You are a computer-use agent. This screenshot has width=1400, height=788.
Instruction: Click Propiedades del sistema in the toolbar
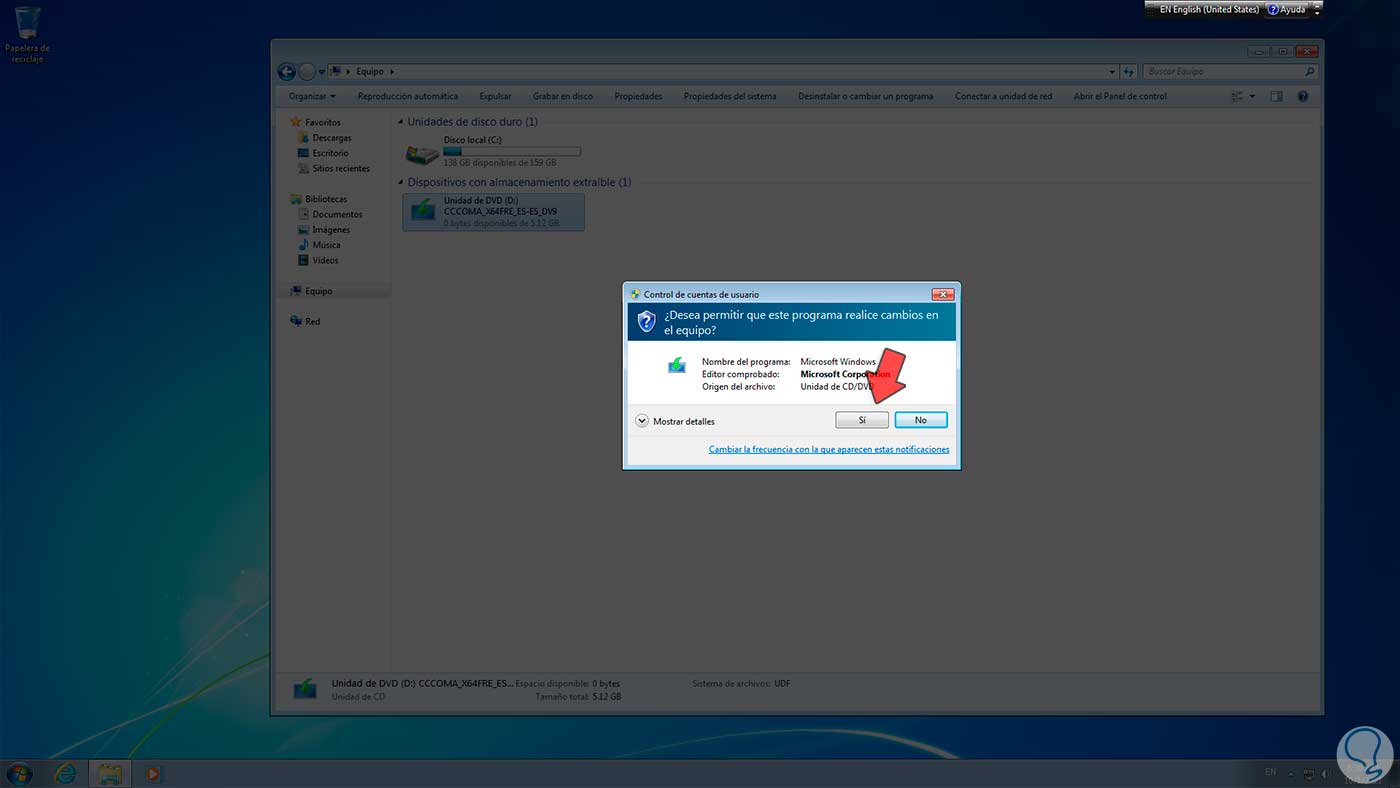point(730,97)
